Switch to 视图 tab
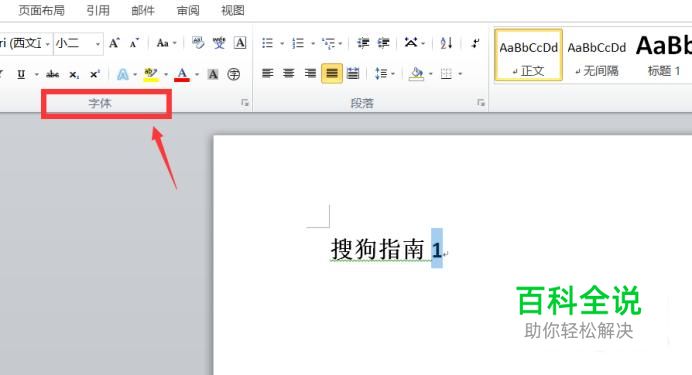692x375 pixels. click(233, 10)
